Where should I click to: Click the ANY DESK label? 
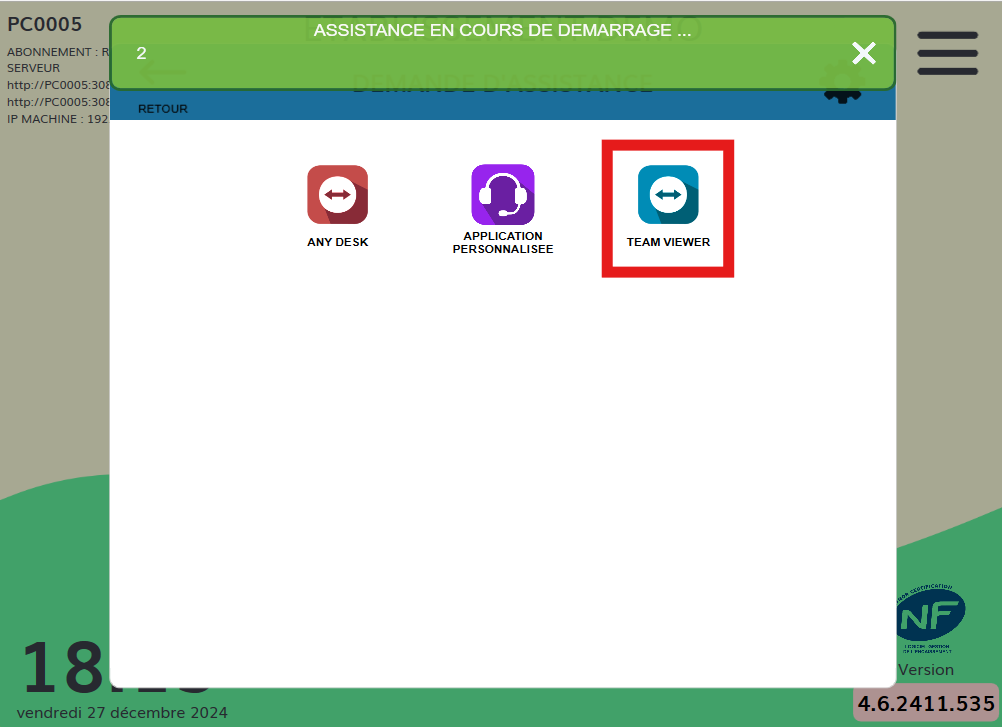pos(337,242)
